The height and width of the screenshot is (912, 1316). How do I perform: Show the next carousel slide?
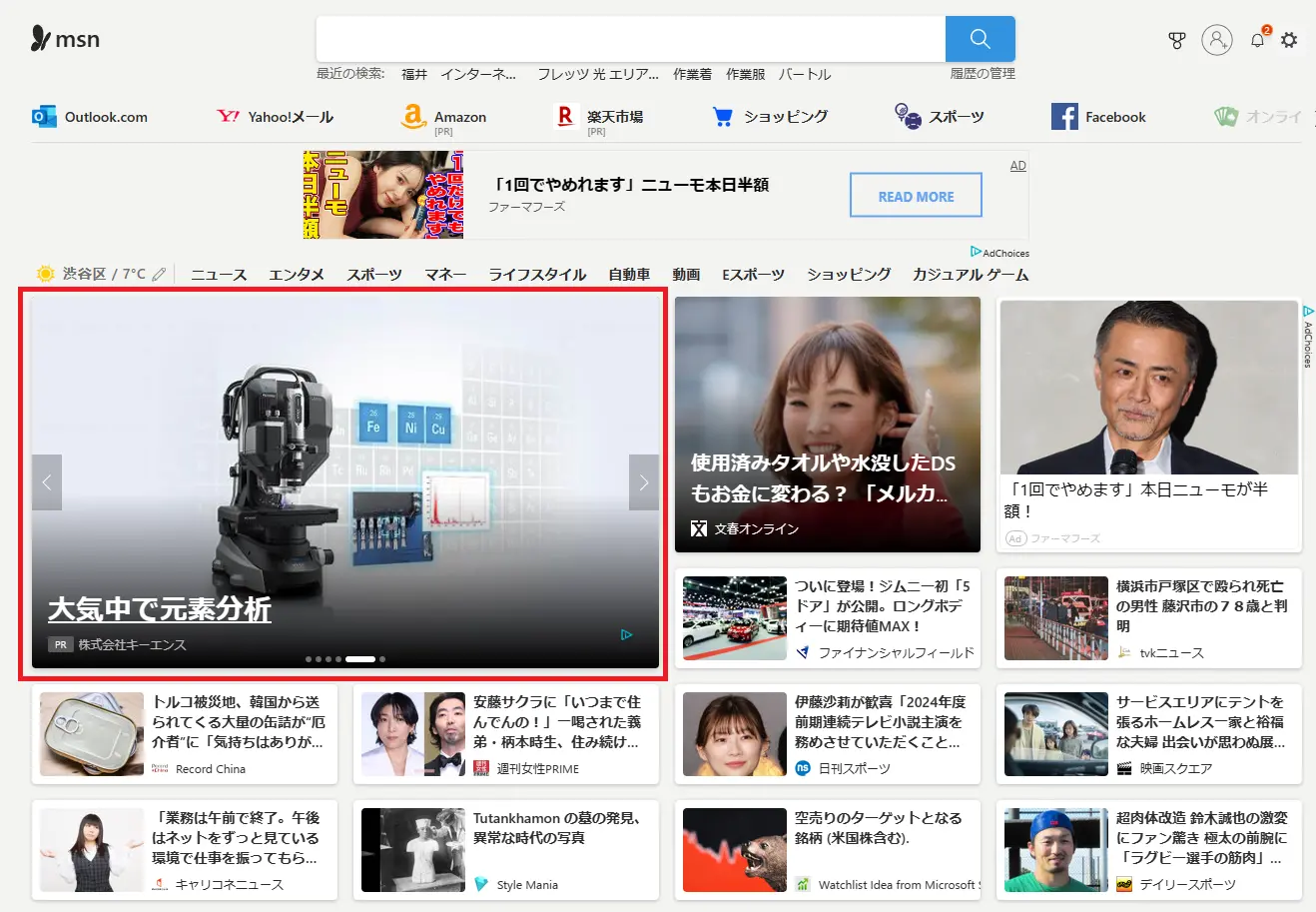(x=644, y=482)
